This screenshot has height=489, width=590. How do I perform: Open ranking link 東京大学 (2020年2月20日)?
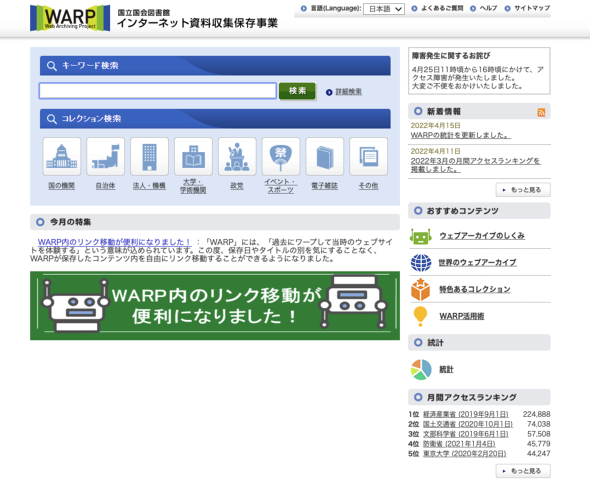point(464,454)
